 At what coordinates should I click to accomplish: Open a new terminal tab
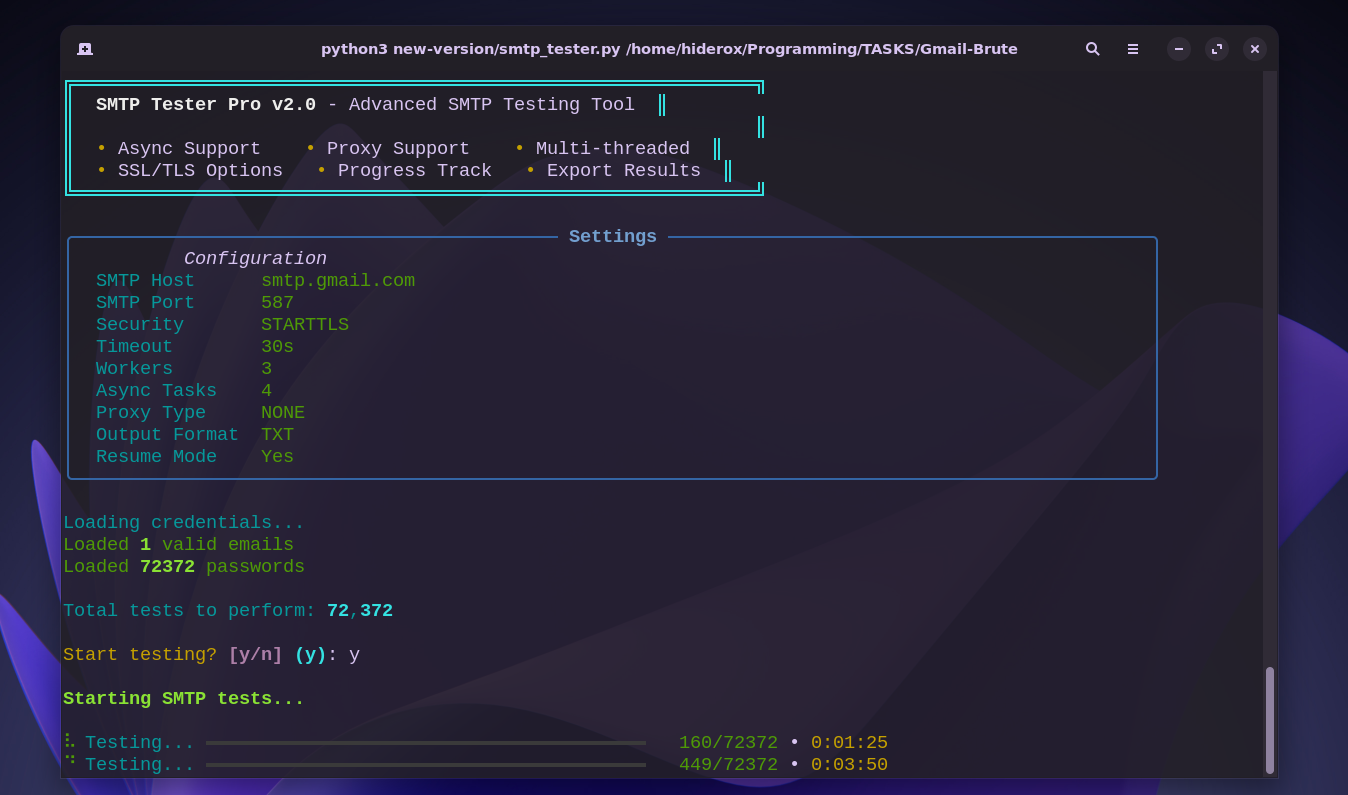[x=85, y=48]
